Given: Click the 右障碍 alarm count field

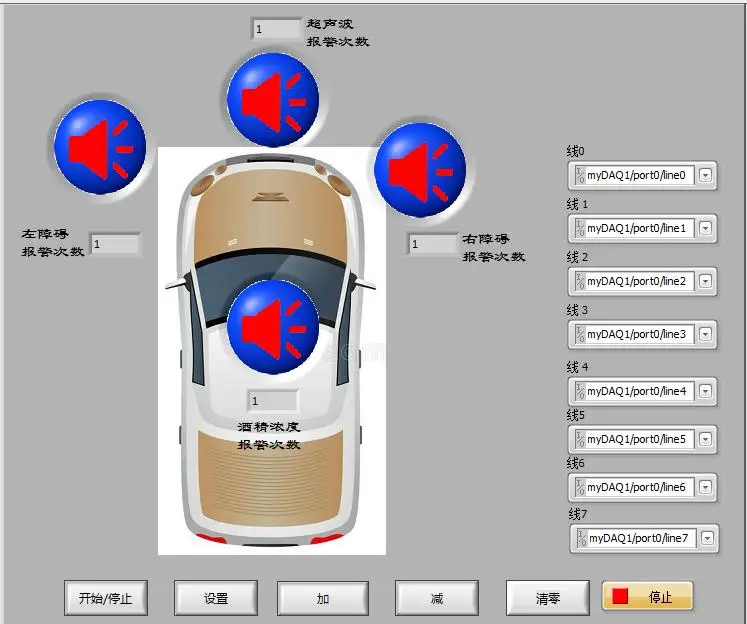Looking at the screenshot, I should (433, 244).
